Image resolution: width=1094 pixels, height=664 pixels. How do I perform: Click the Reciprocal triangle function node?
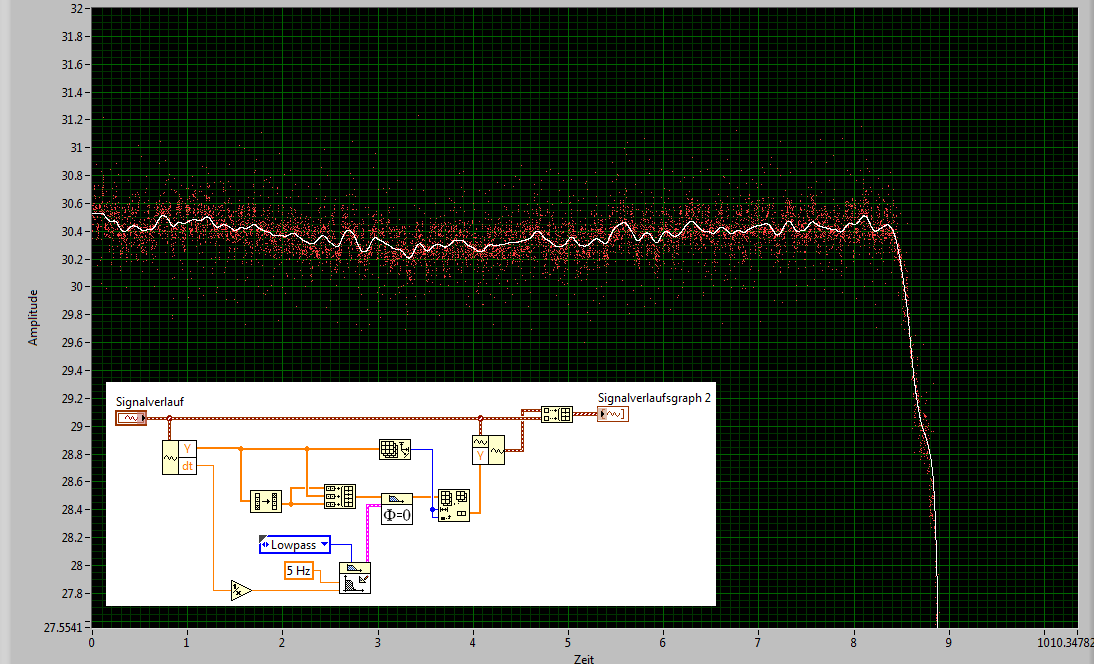(241, 590)
